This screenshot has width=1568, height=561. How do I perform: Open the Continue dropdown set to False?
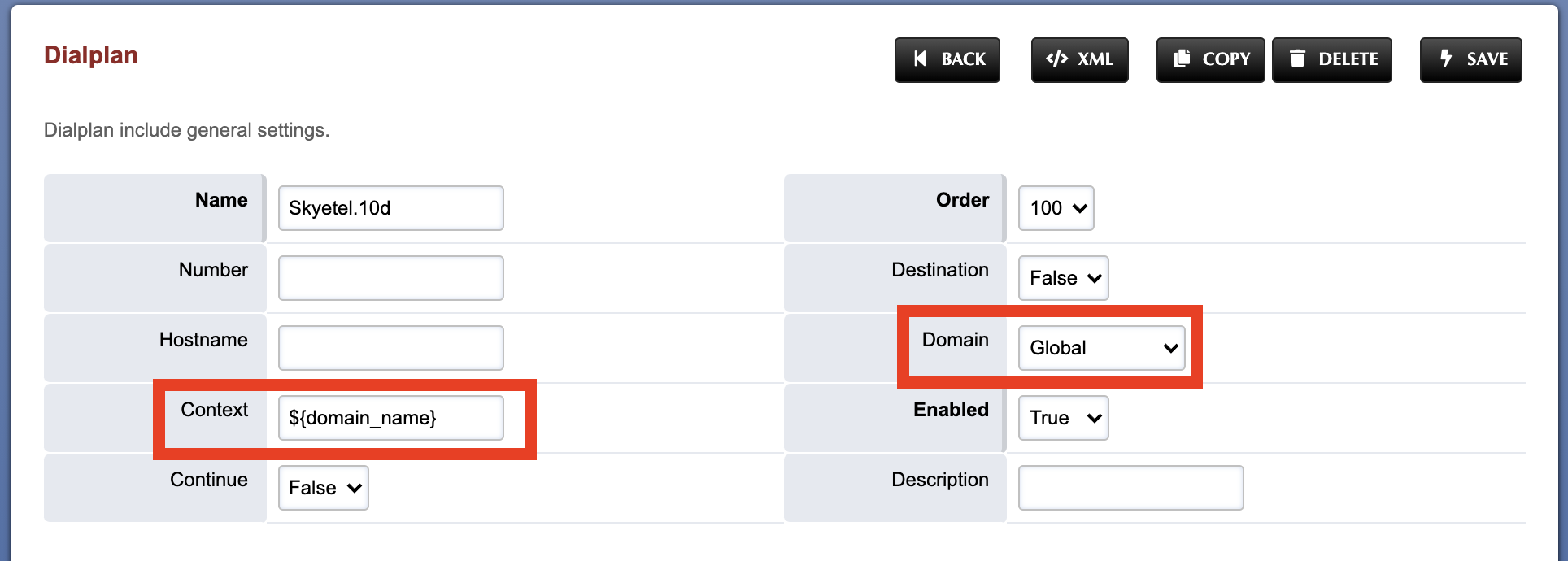324,488
